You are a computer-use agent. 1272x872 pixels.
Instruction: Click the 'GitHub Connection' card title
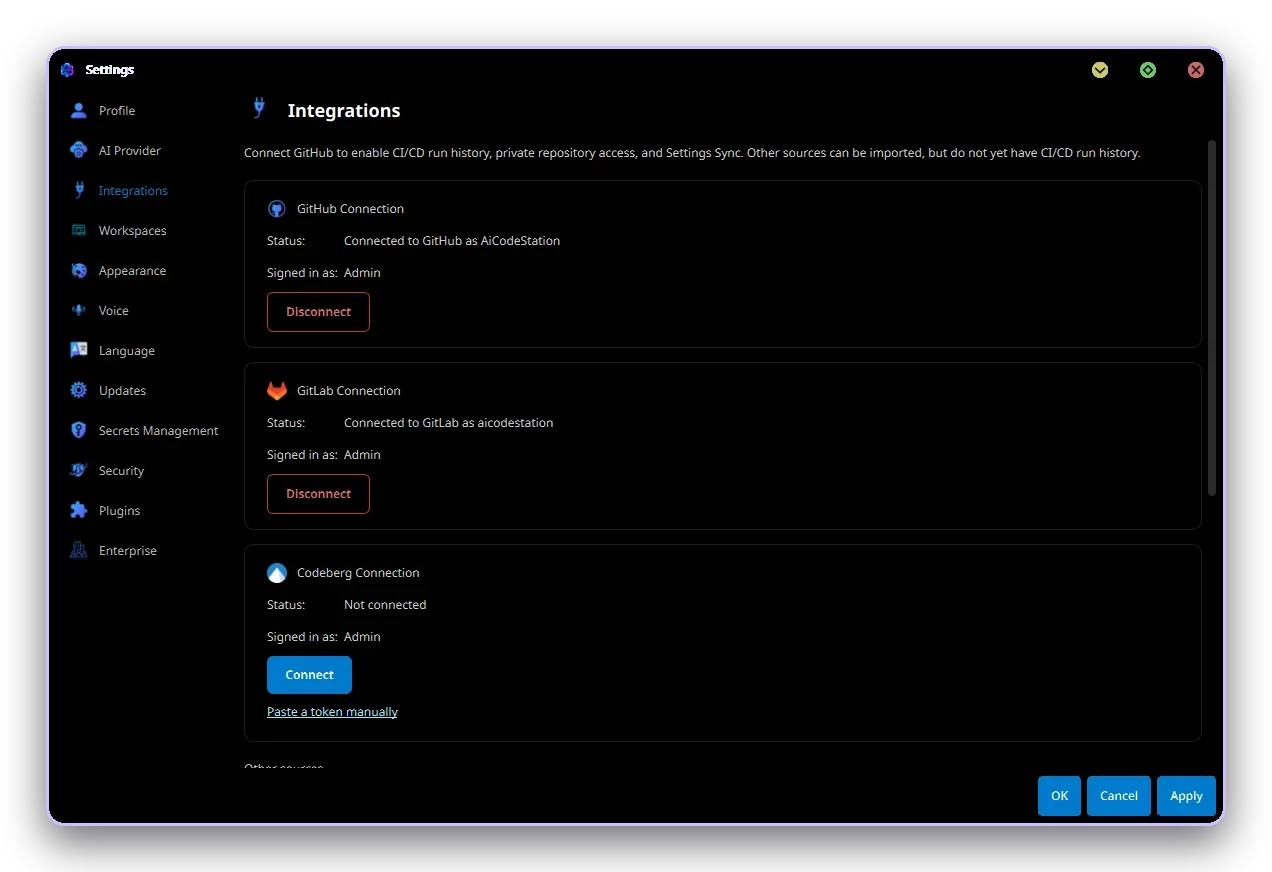[350, 209]
